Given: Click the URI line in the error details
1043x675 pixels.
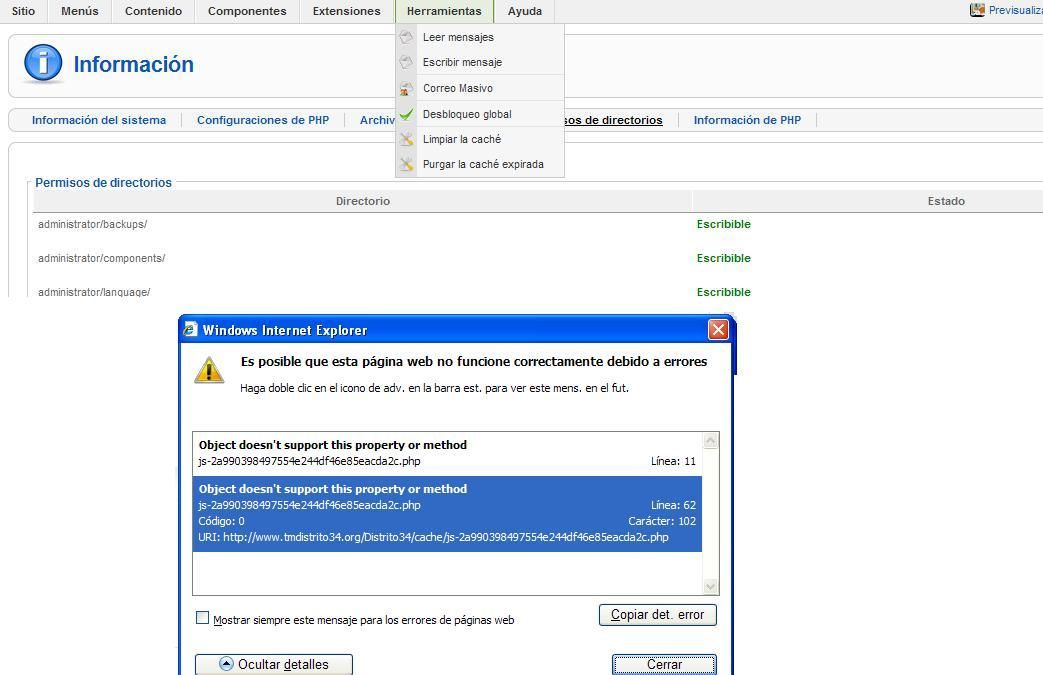Looking at the screenshot, I should (433, 537).
